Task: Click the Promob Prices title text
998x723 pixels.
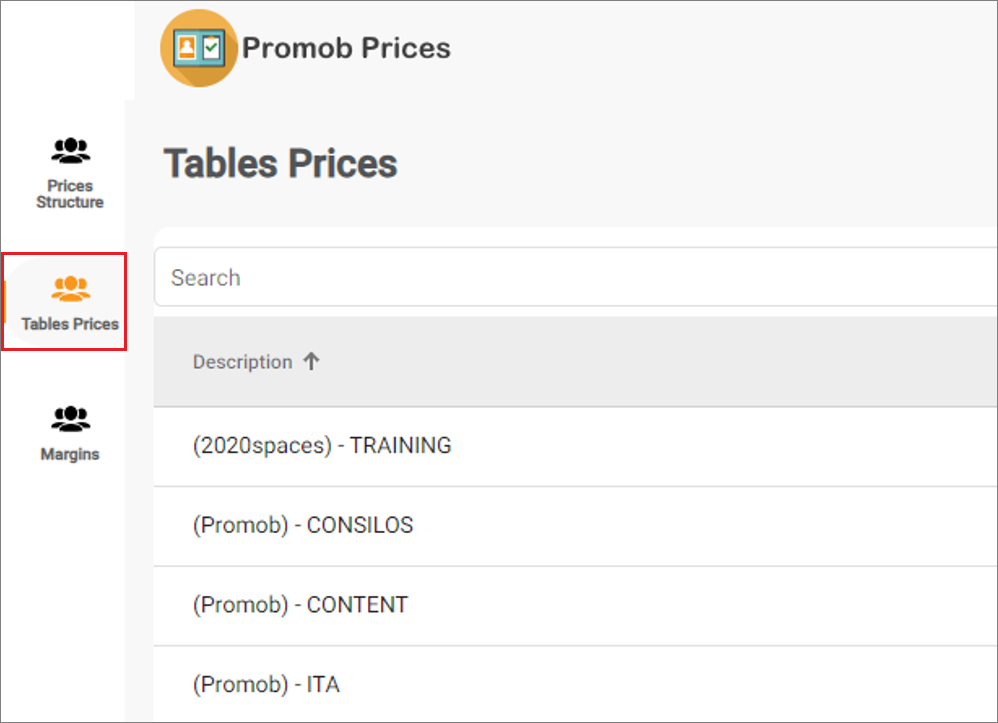Action: coord(346,48)
